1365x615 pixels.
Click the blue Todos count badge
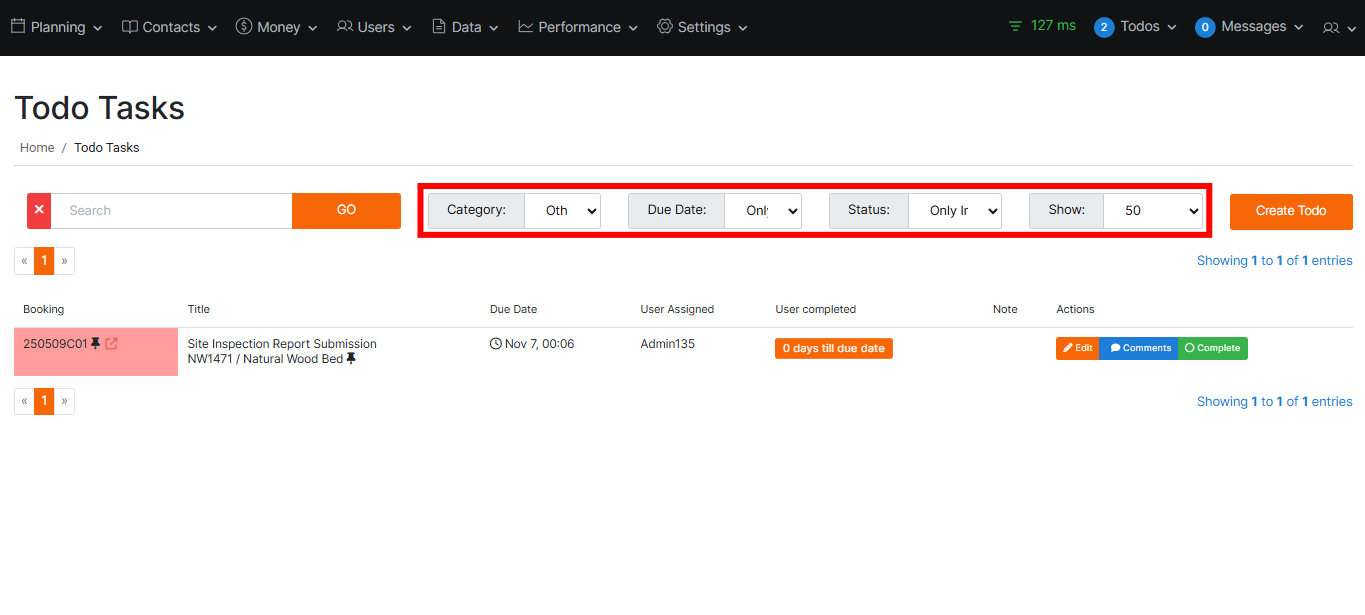click(1104, 27)
